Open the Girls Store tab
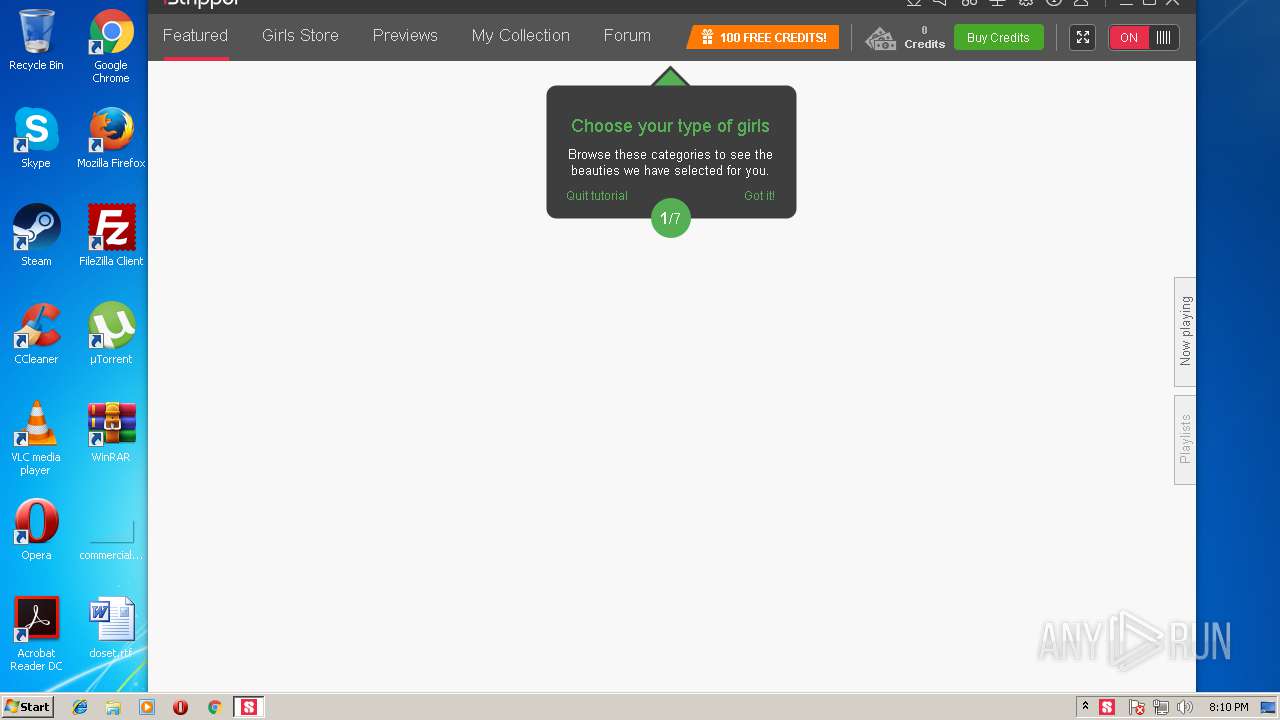The width and height of the screenshot is (1280, 720). pyautogui.click(x=300, y=36)
